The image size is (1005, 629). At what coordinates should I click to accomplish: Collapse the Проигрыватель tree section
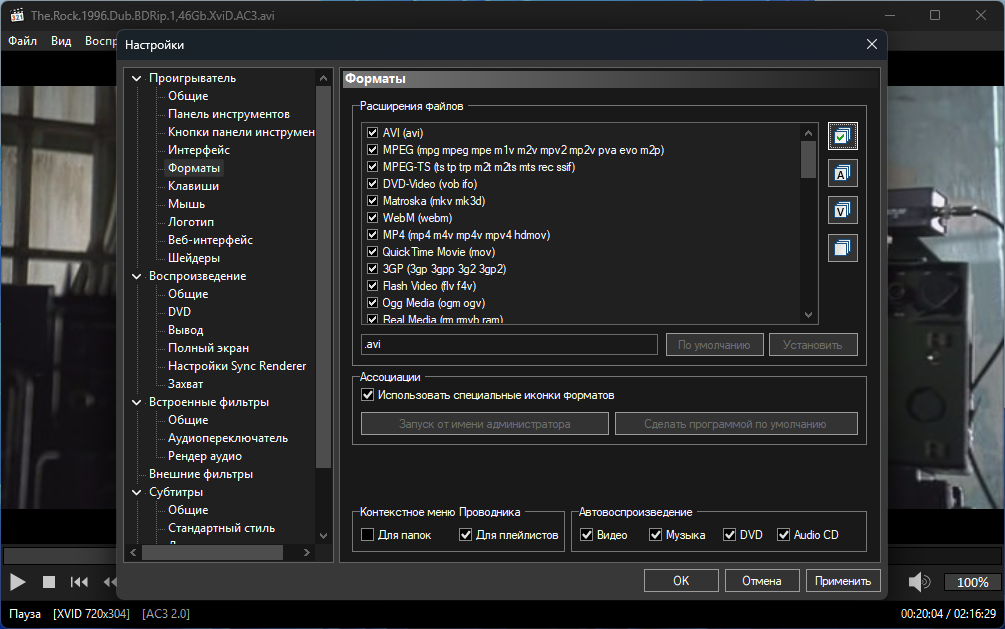[x=136, y=78]
